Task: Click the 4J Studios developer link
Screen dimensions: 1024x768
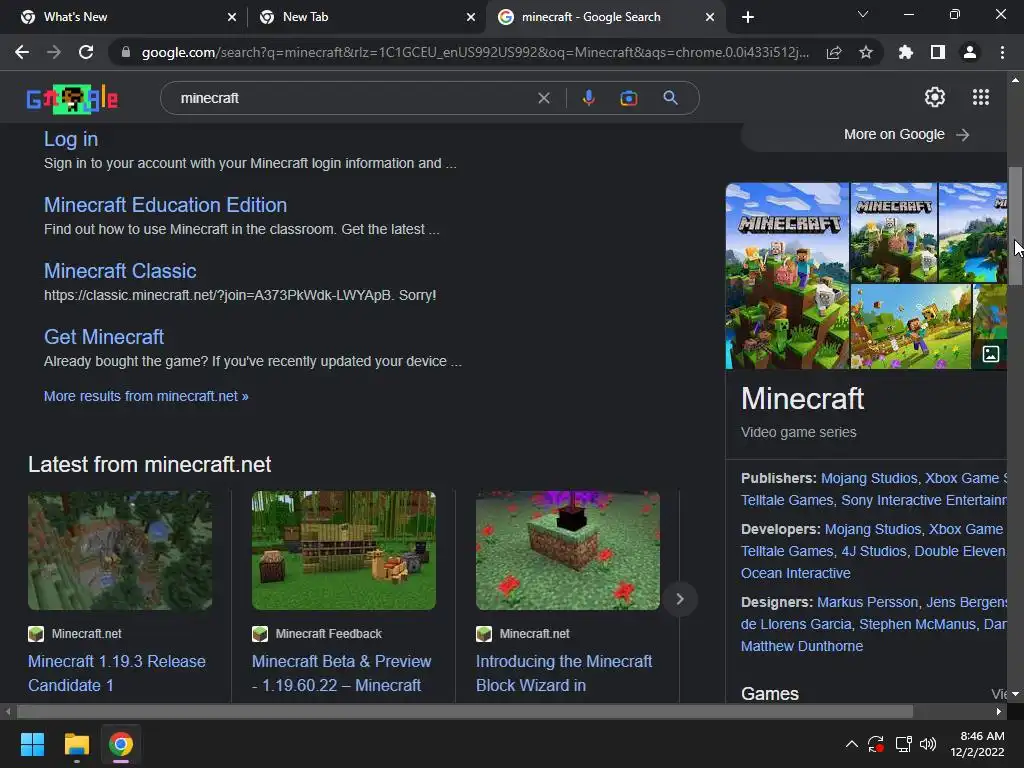Action: 874,551
